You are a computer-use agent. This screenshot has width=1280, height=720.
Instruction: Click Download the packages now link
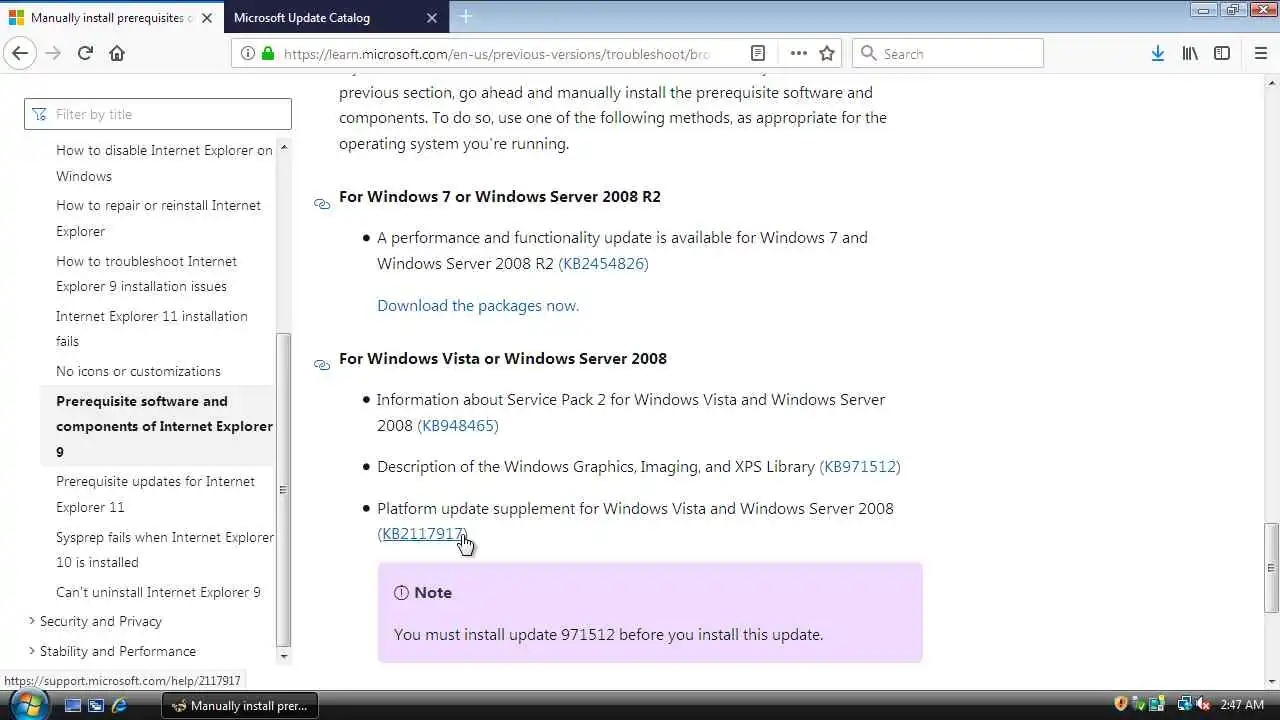pyautogui.click(x=478, y=305)
